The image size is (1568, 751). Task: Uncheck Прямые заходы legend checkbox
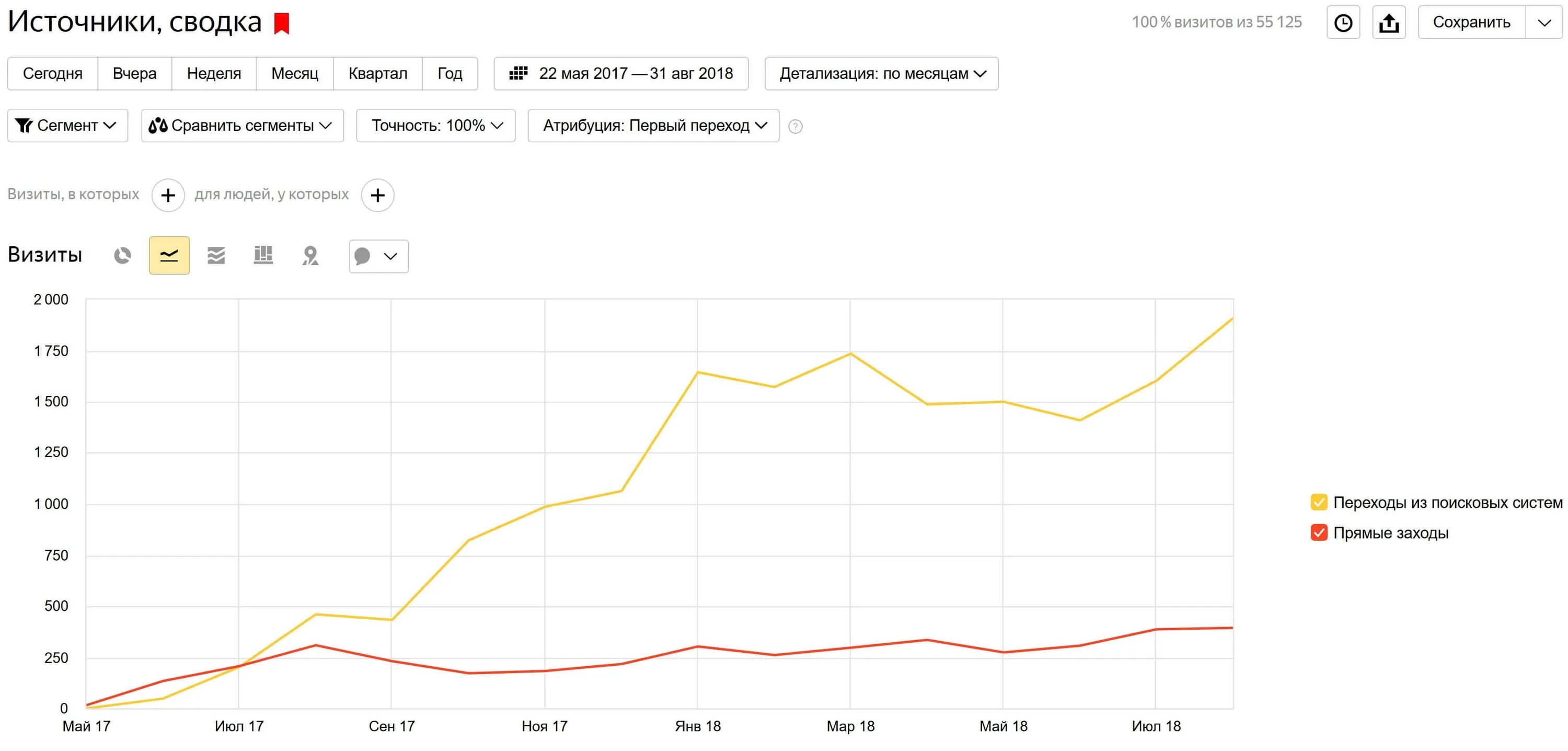point(1319,532)
